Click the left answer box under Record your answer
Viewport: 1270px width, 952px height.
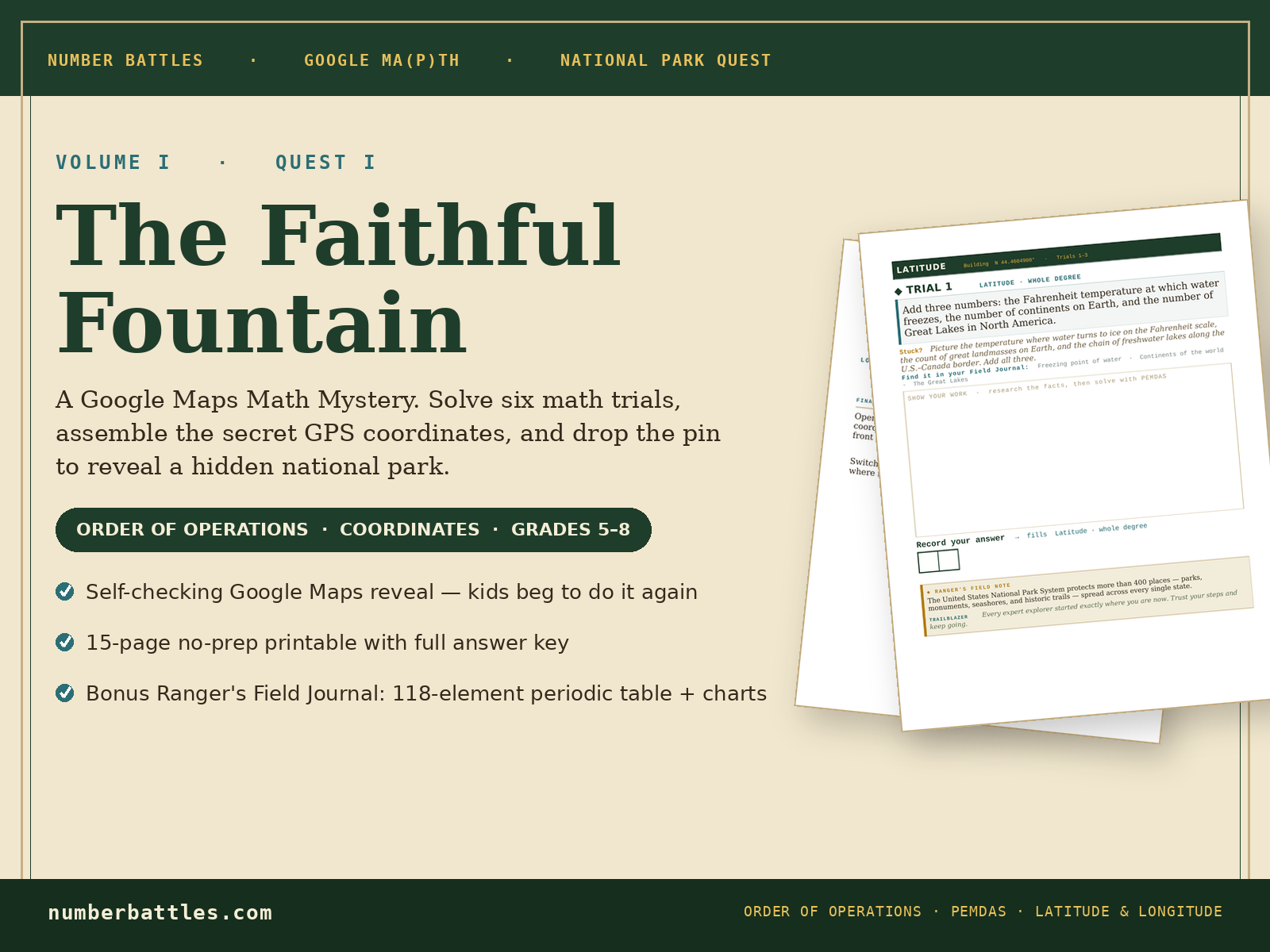click(x=929, y=562)
